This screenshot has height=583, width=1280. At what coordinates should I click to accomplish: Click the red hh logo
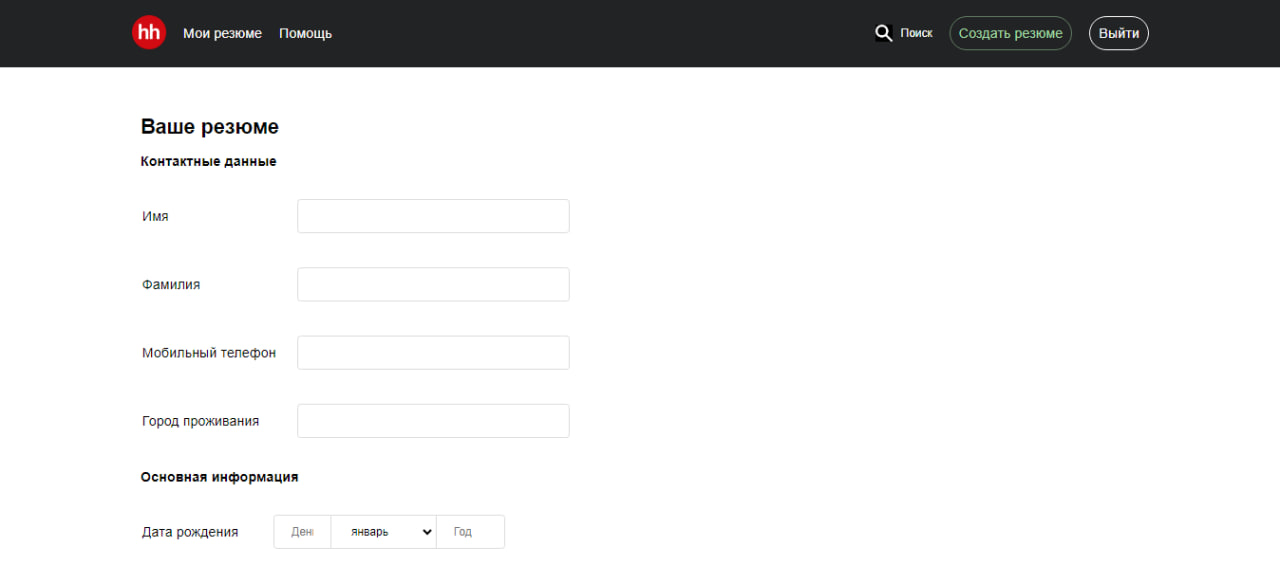click(149, 33)
